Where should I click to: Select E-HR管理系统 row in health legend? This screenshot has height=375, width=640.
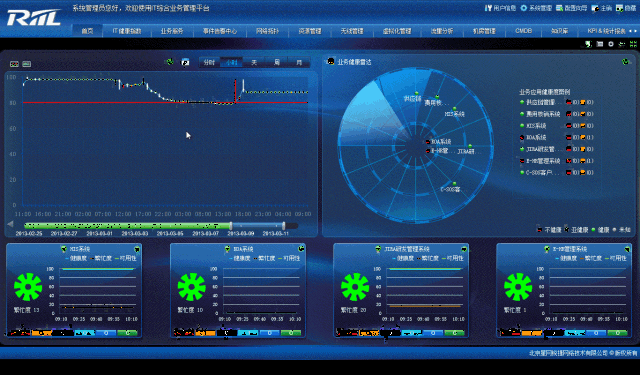coord(557,161)
